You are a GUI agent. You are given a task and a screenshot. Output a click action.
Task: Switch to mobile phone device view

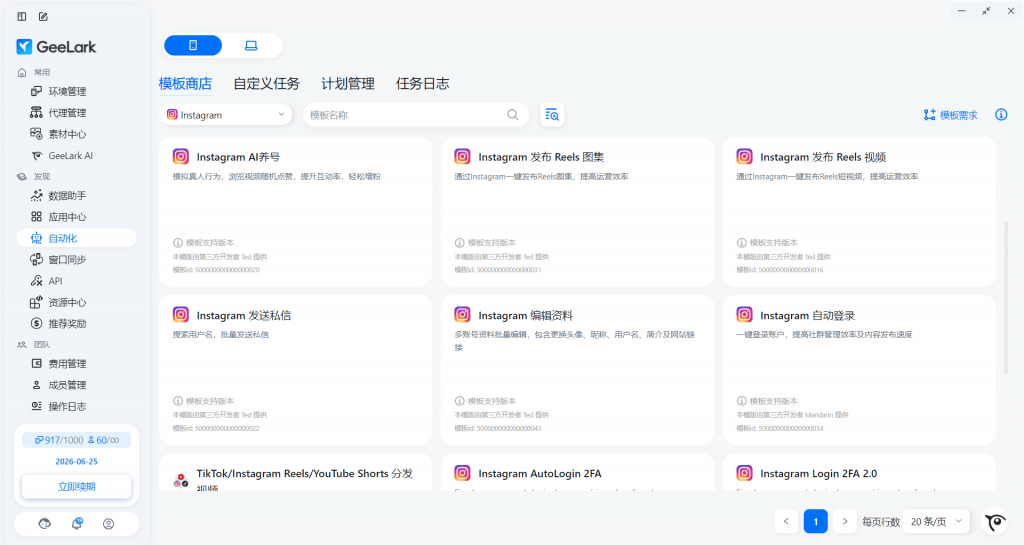click(x=193, y=45)
